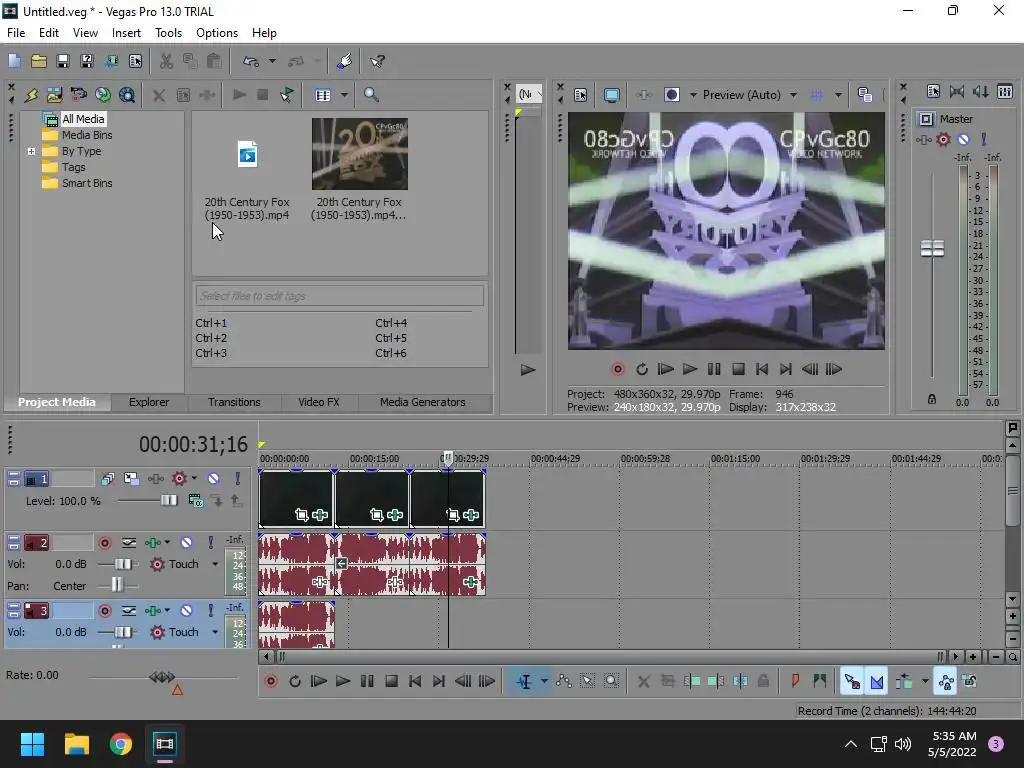
Task: Expand the By Type media bin
Action: tap(31, 151)
